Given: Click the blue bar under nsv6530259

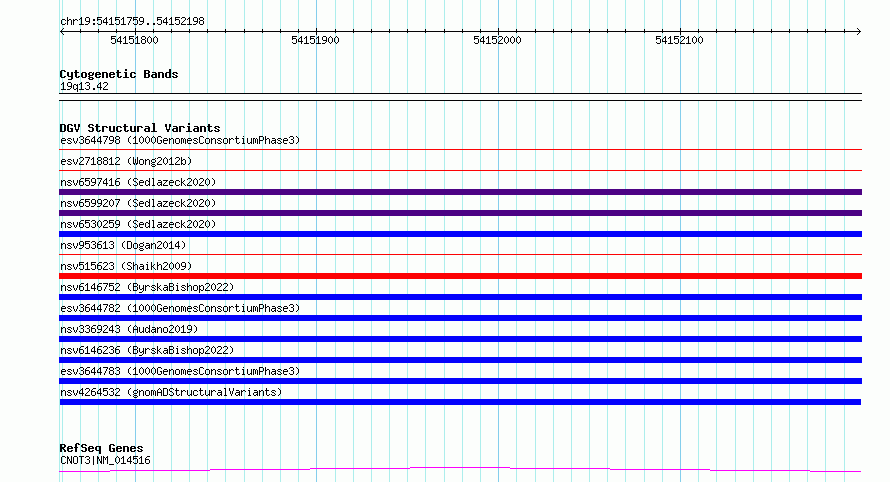Looking at the screenshot, I should click(x=460, y=234).
